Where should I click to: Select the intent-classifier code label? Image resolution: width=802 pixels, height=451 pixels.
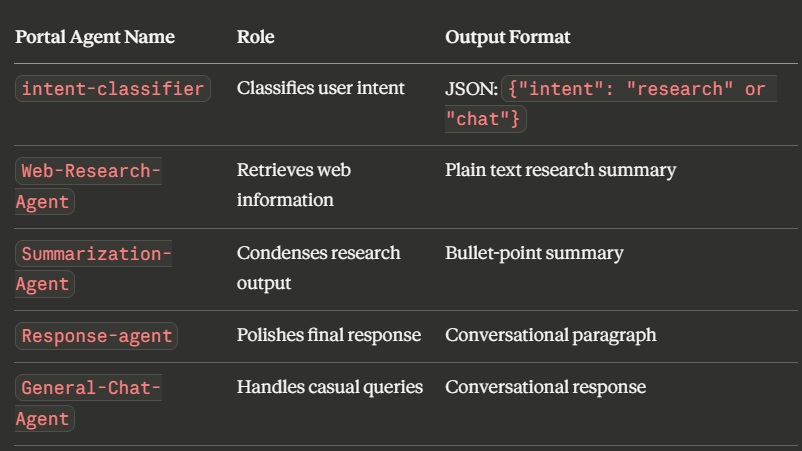[x=113, y=89]
